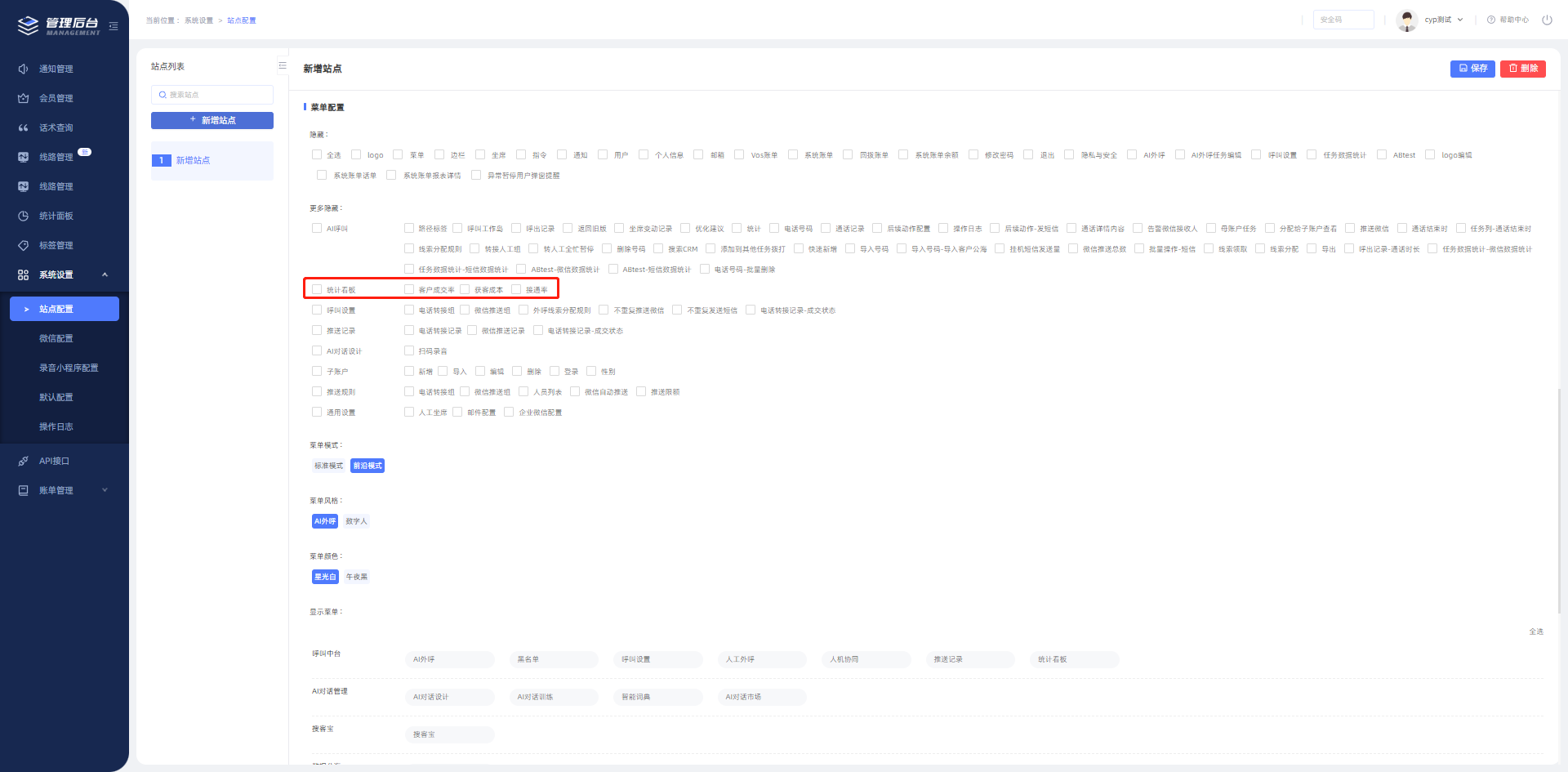The image size is (1568, 772).
Task: Open the cyp测试 account dropdown
Action: [1443, 20]
